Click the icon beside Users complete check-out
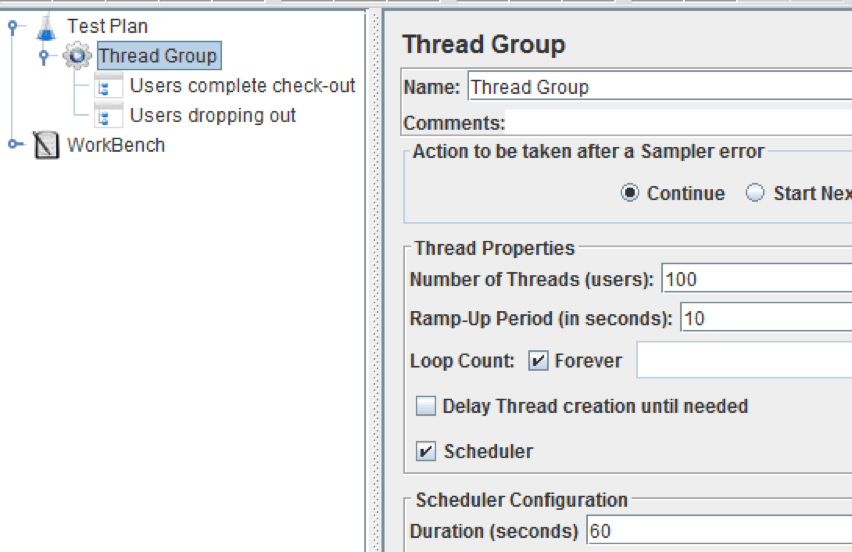This screenshot has height=552, width=852. pos(109,85)
